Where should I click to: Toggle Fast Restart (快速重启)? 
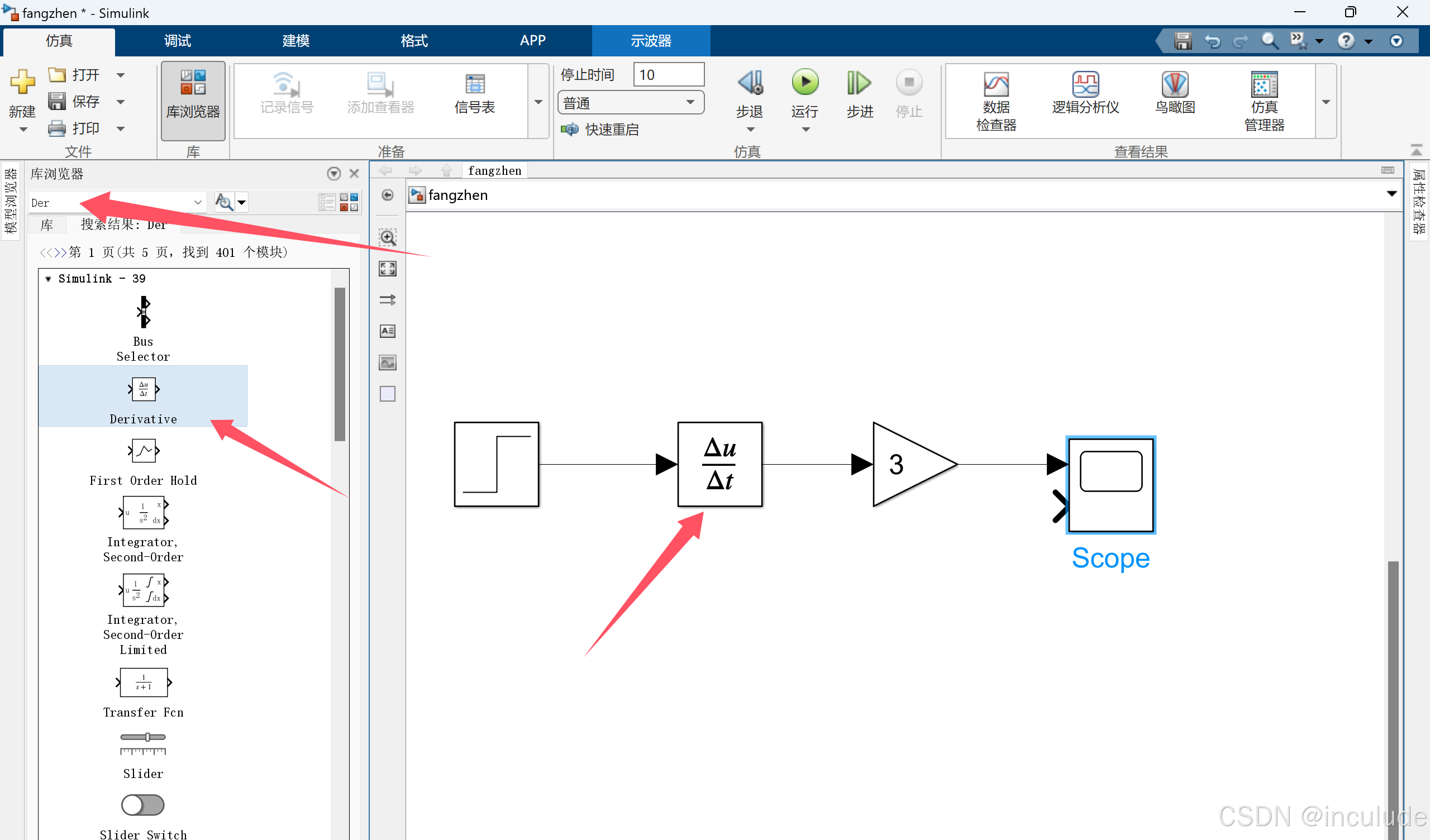[x=600, y=130]
